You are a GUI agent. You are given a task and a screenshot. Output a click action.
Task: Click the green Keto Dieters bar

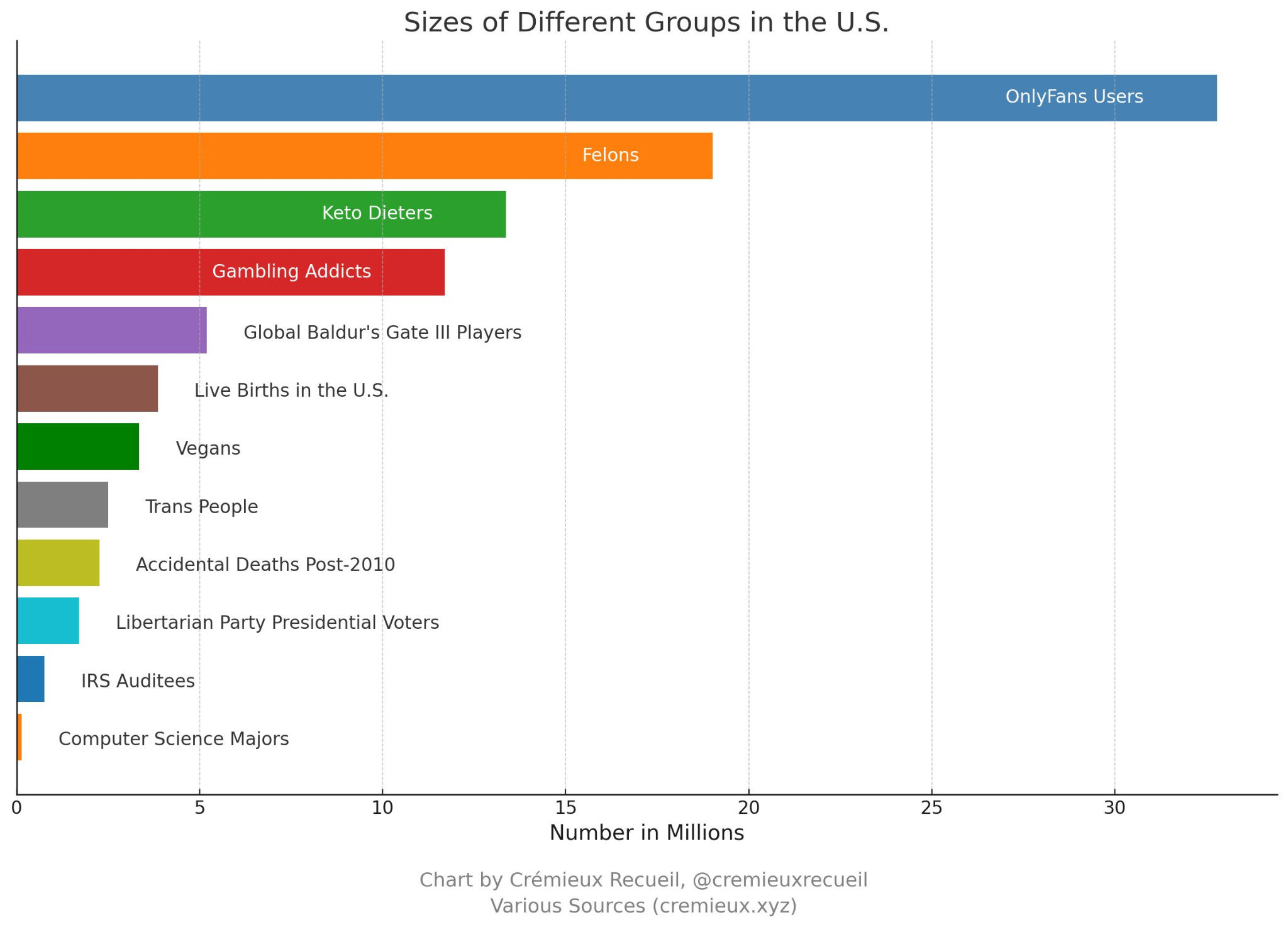(x=261, y=214)
